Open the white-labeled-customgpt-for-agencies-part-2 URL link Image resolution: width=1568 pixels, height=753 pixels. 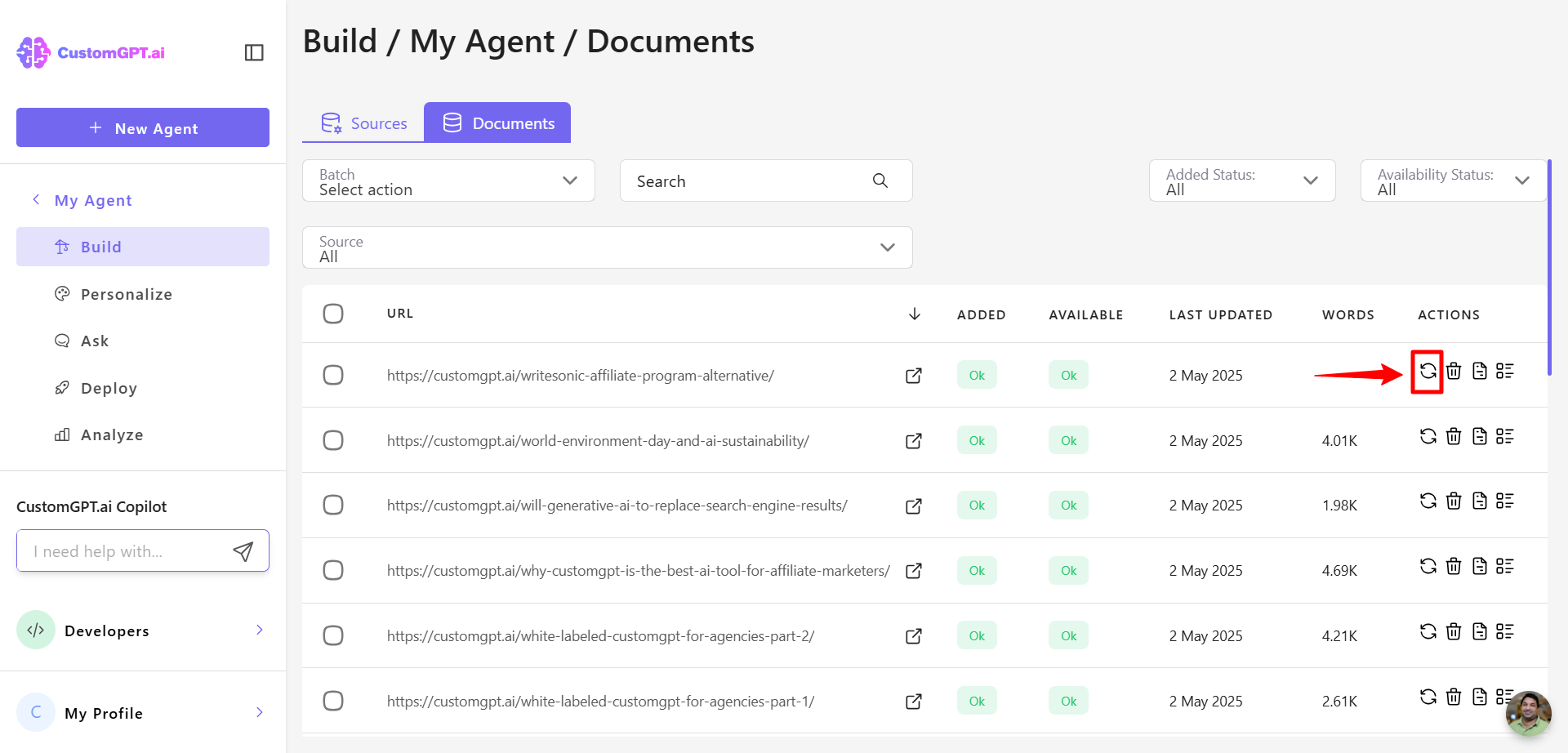[x=600, y=636]
